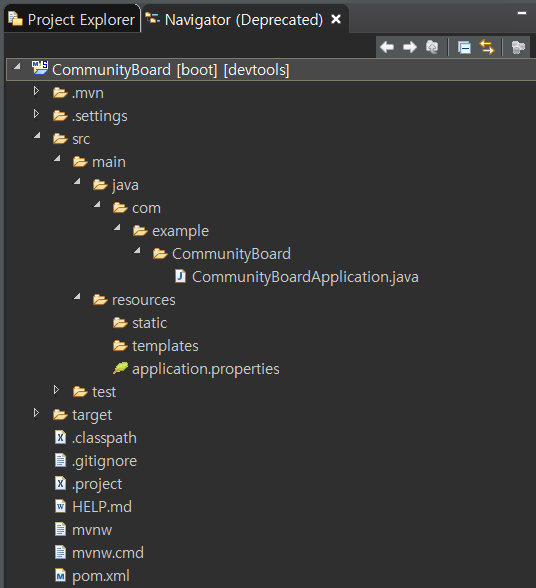Select the CommunityBoardApplication.java file name
This screenshot has height=588, width=536.
[305, 277]
